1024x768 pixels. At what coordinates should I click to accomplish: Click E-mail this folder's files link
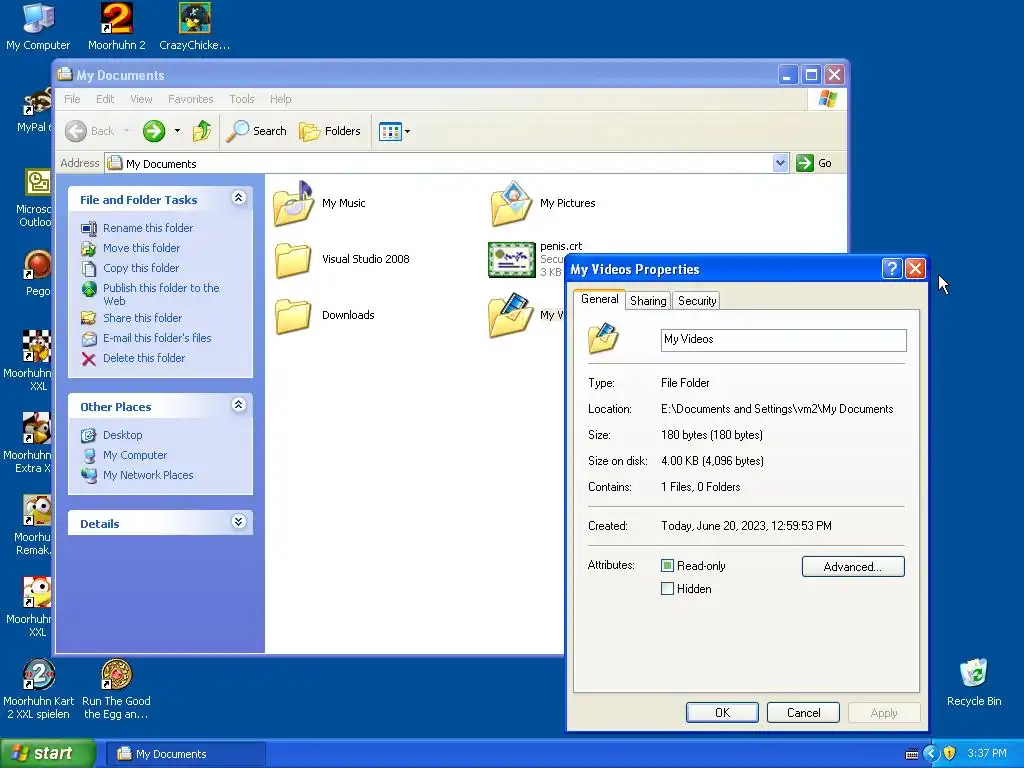[157, 338]
